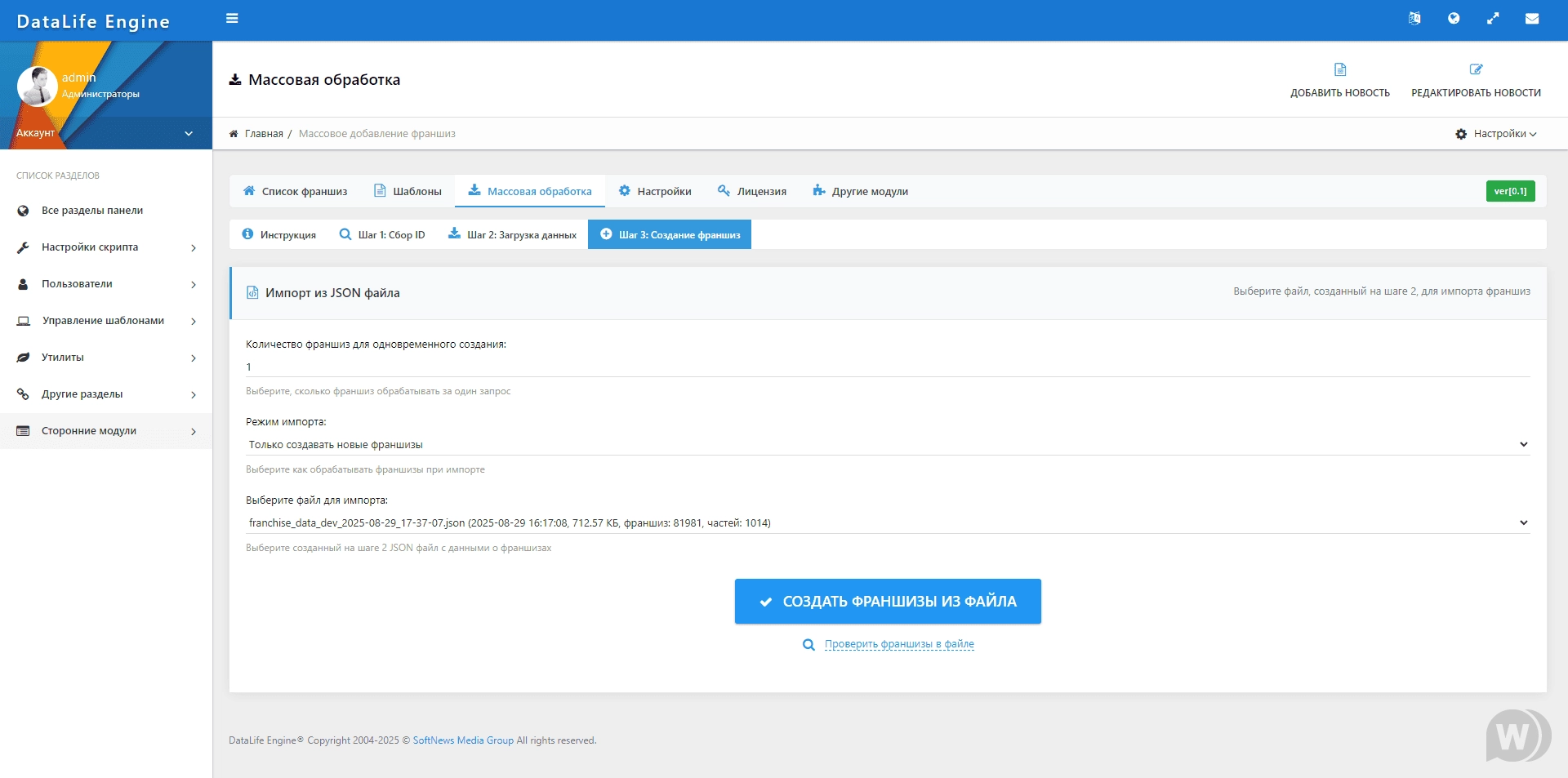Toggle fullscreen with the expand arrows icon
The height and width of the screenshot is (778, 1568).
[x=1493, y=19]
